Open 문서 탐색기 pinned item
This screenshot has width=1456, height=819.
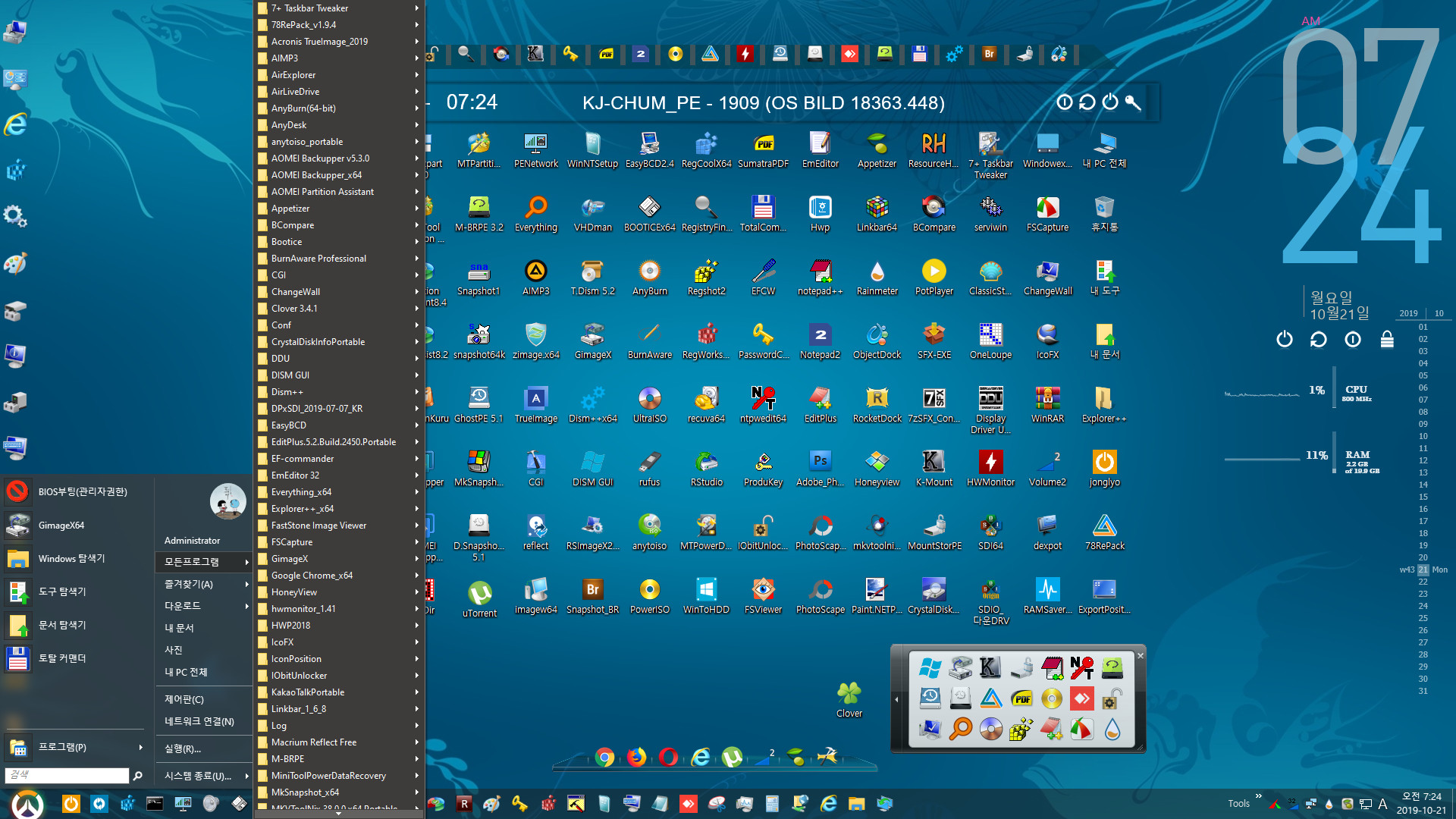76,625
